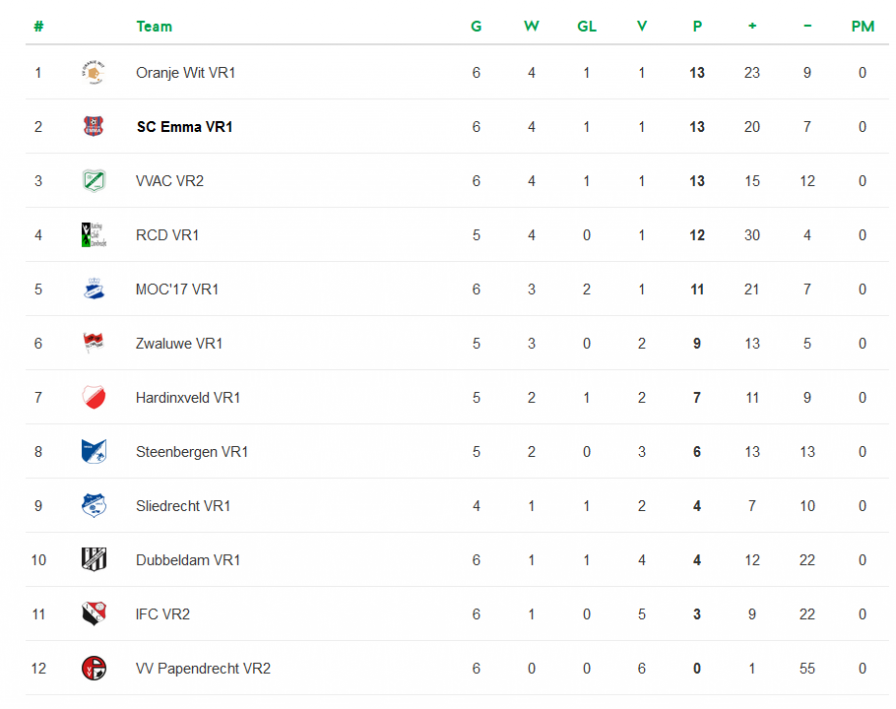
Task: Click the GL column header
Action: tap(587, 26)
